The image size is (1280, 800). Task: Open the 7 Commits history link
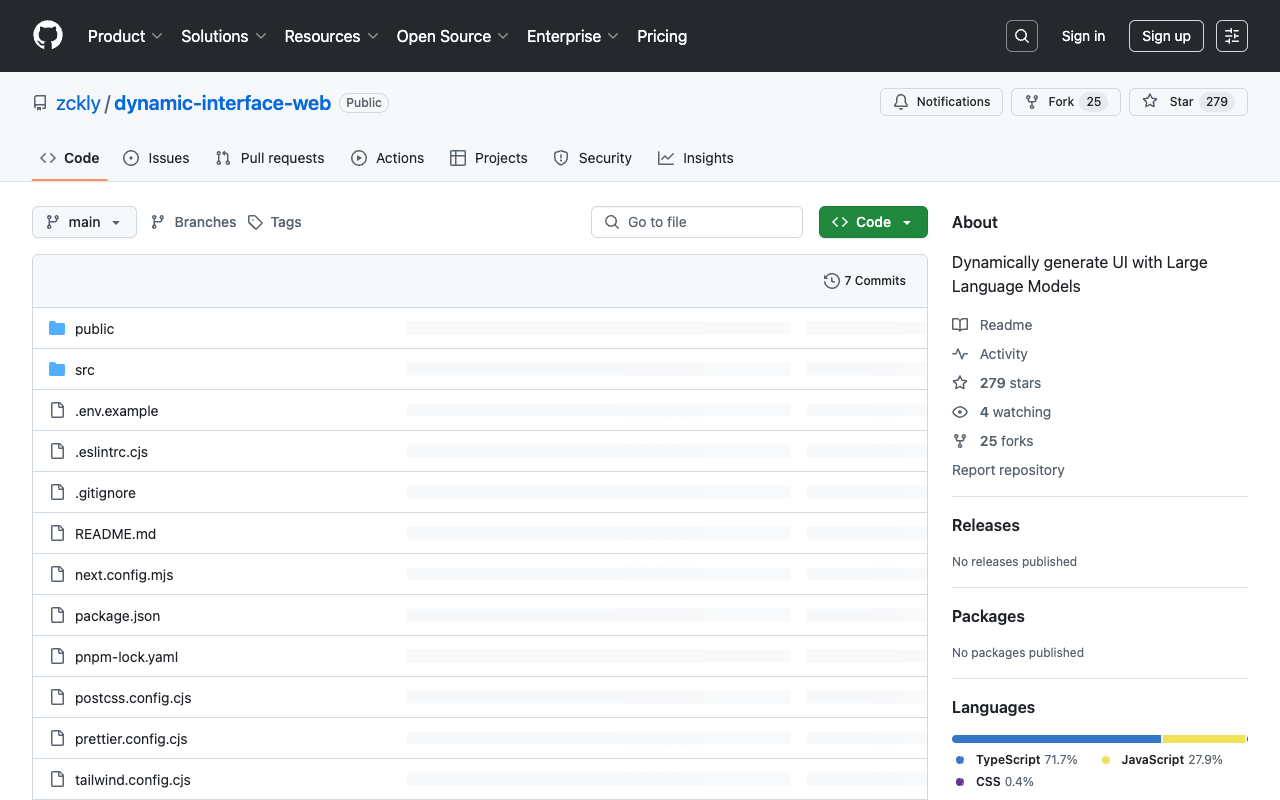[865, 281]
